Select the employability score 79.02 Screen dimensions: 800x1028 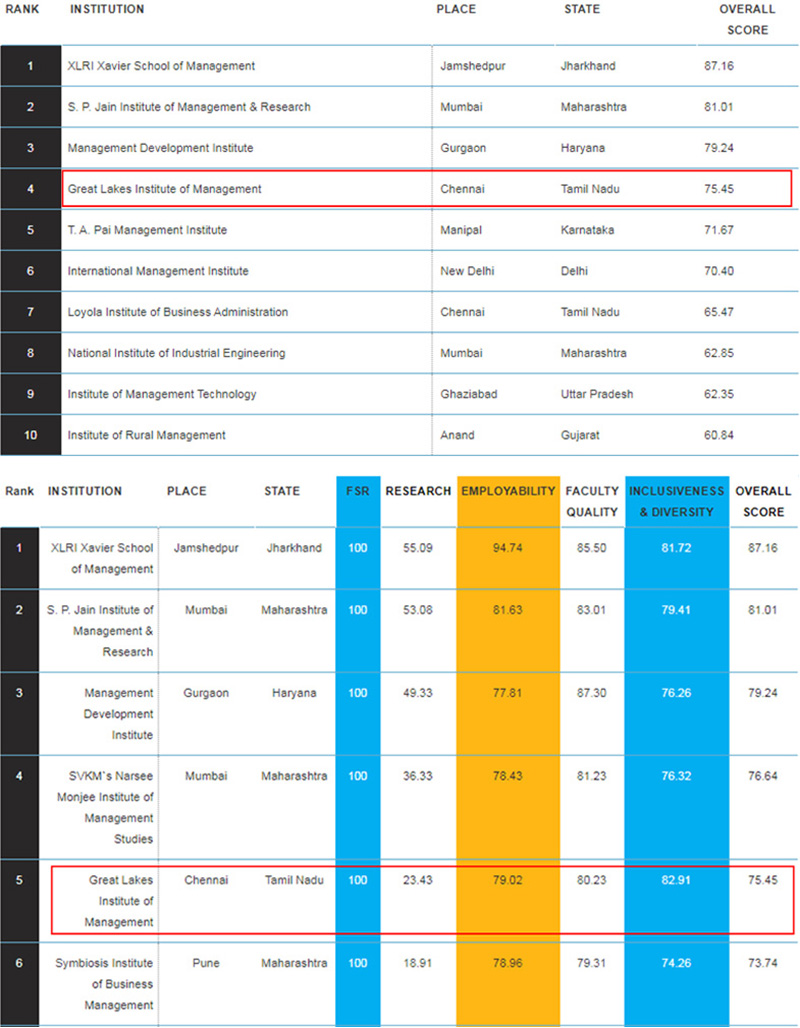pyautogui.click(x=508, y=880)
